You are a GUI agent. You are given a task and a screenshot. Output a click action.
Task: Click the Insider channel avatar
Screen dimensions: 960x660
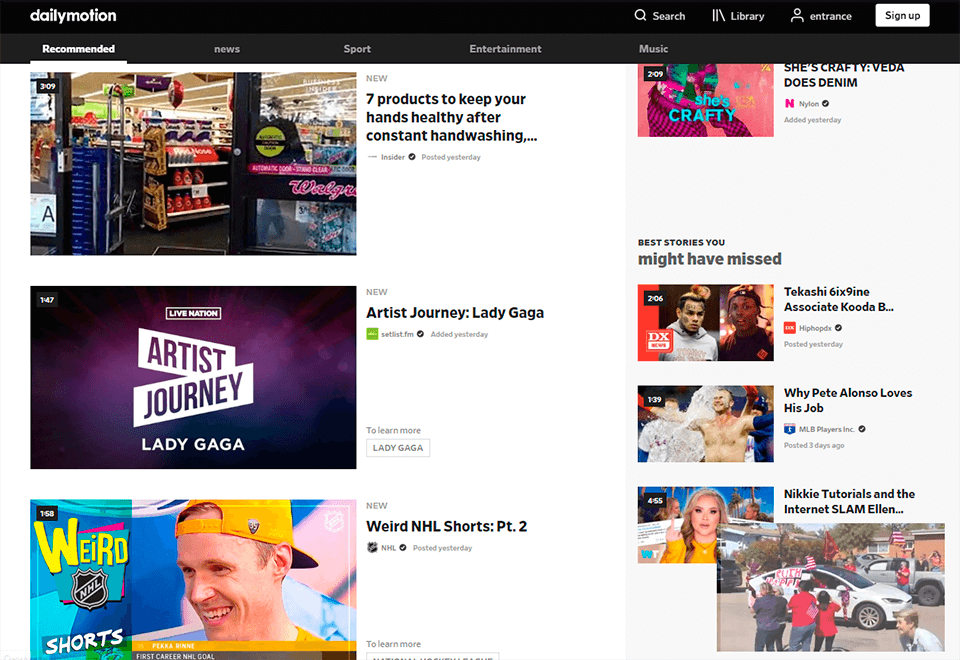click(x=370, y=156)
